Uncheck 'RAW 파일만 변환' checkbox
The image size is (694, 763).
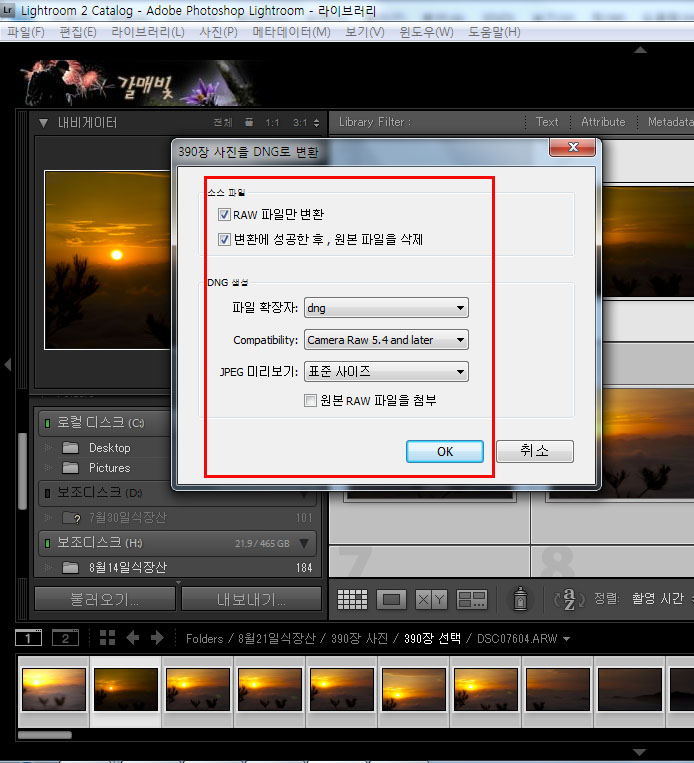click(x=224, y=214)
